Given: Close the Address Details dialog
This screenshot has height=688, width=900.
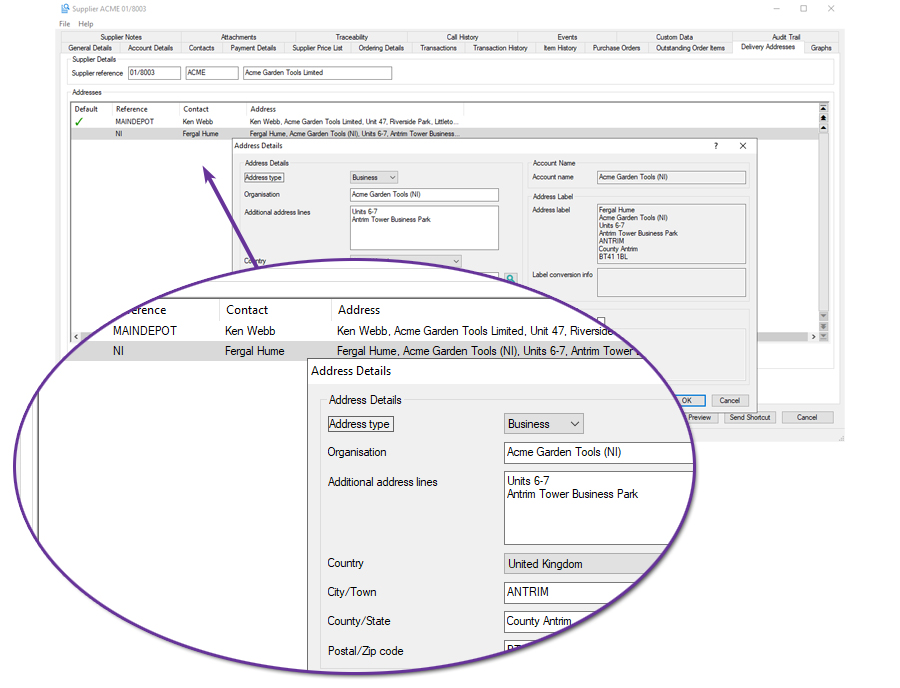Looking at the screenshot, I should coord(743,146).
